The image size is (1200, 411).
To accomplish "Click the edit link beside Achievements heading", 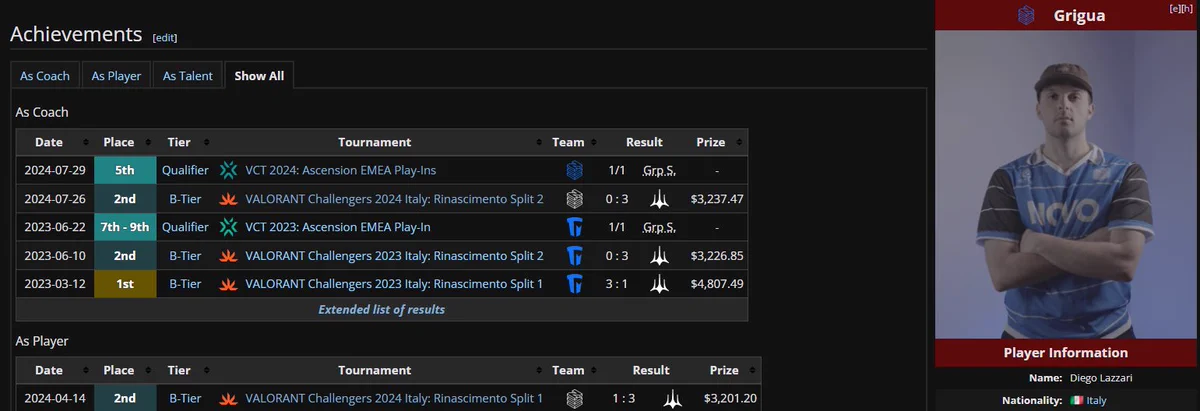I will (x=165, y=37).
